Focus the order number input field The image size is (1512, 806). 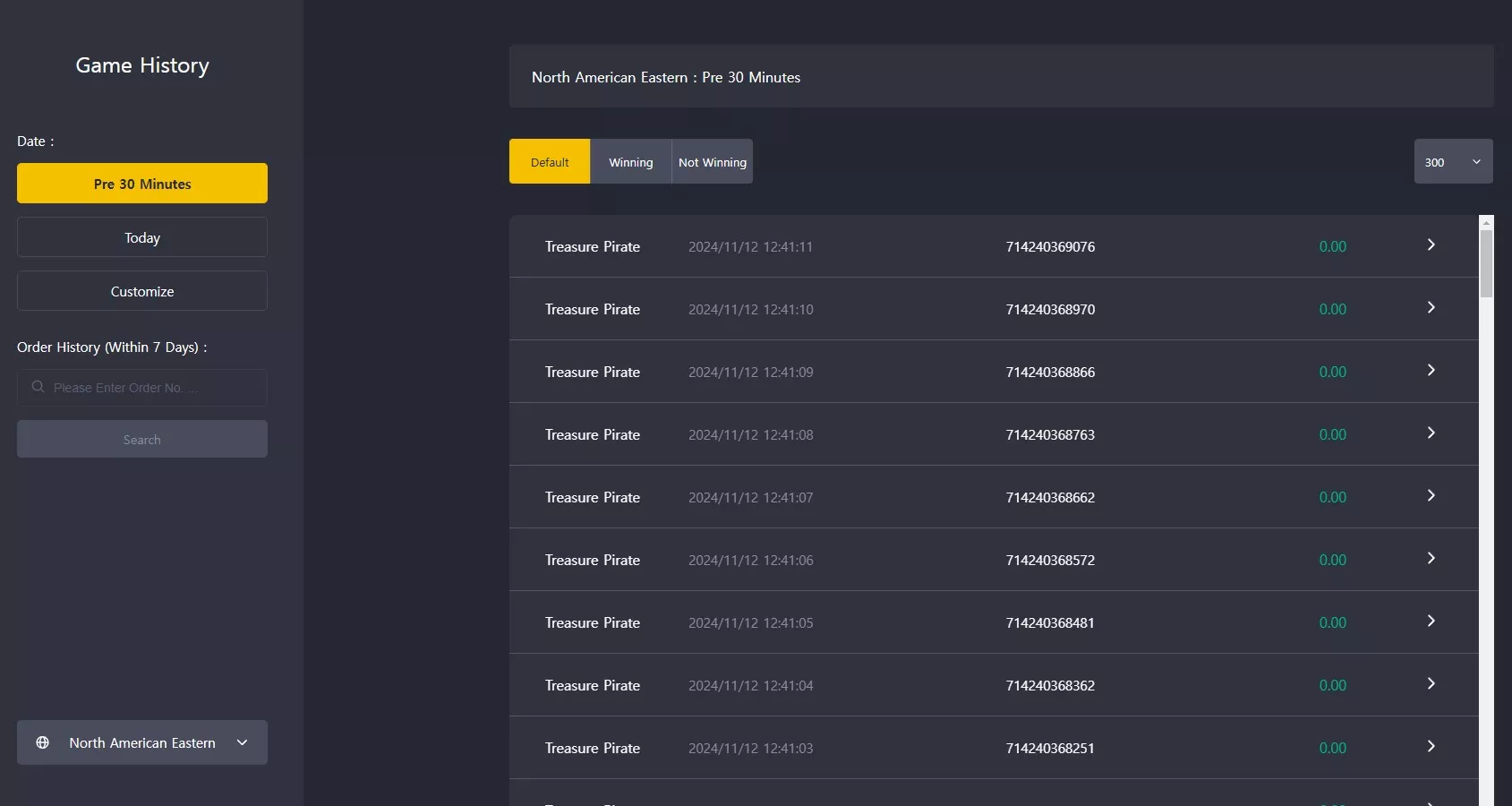click(x=142, y=388)
